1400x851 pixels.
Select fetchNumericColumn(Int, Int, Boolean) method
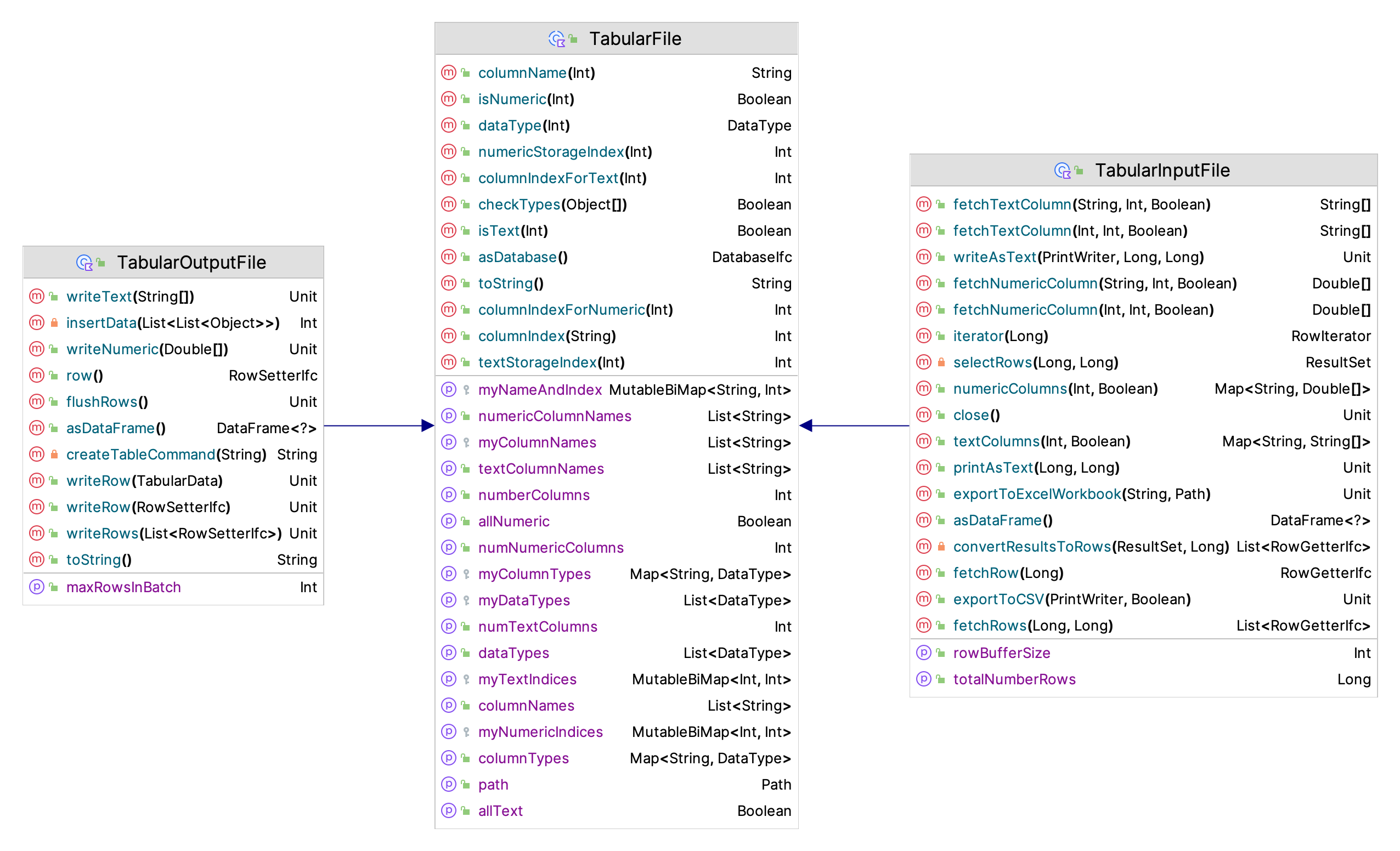1143,310
